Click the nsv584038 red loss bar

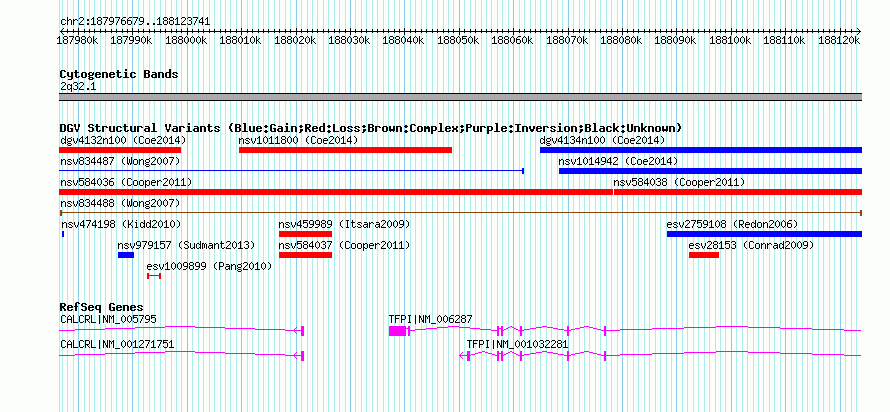point(738,192)
